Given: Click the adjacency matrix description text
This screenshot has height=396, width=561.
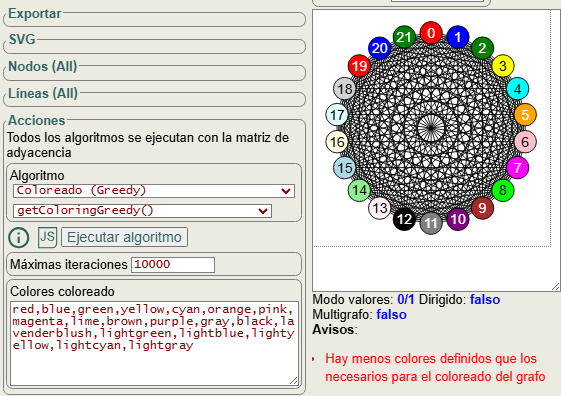Looking at the screenshot, I should point(148,145).
